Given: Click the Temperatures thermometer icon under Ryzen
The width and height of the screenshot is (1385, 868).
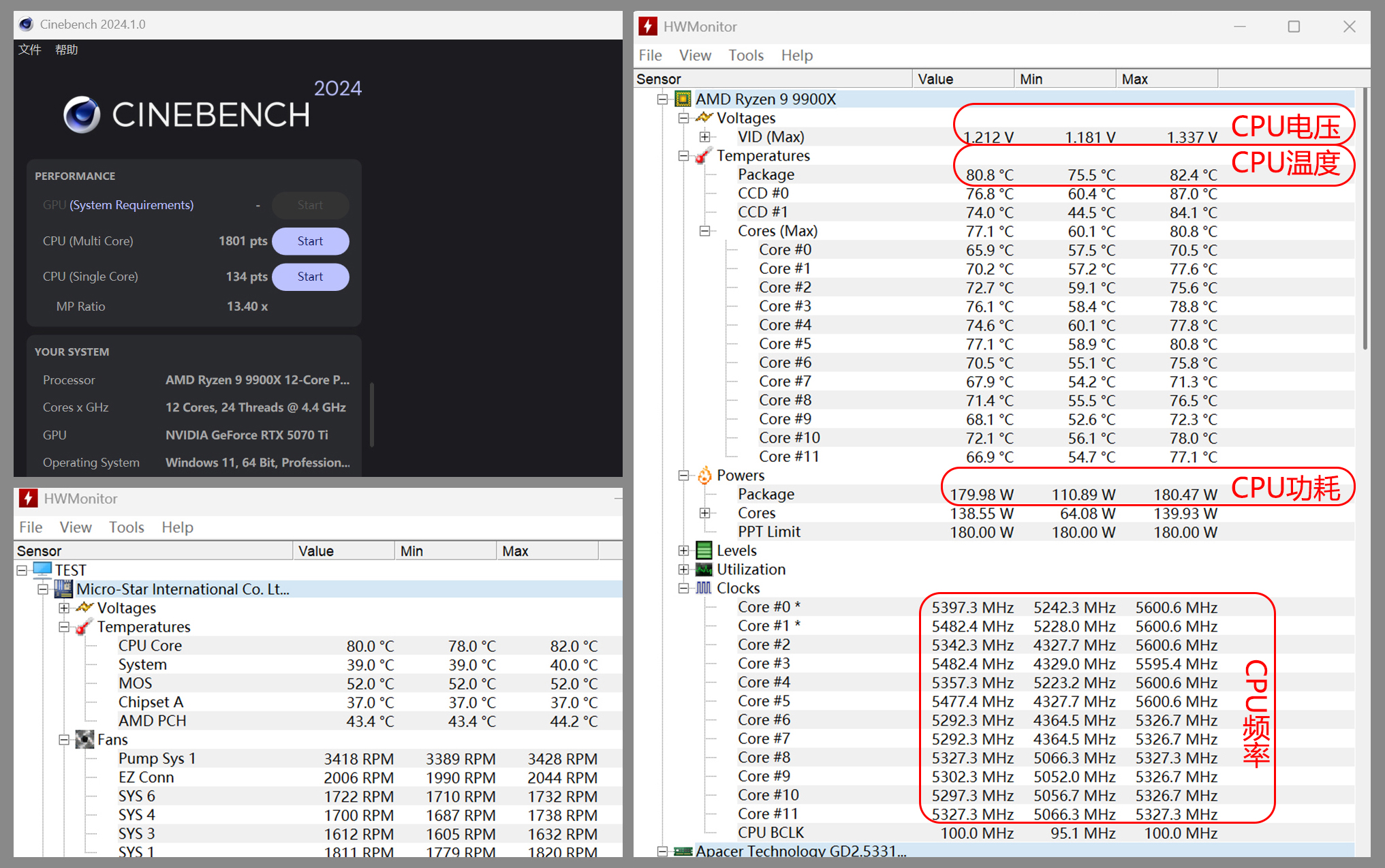Looking at the screenshot, I should point(704,156).
